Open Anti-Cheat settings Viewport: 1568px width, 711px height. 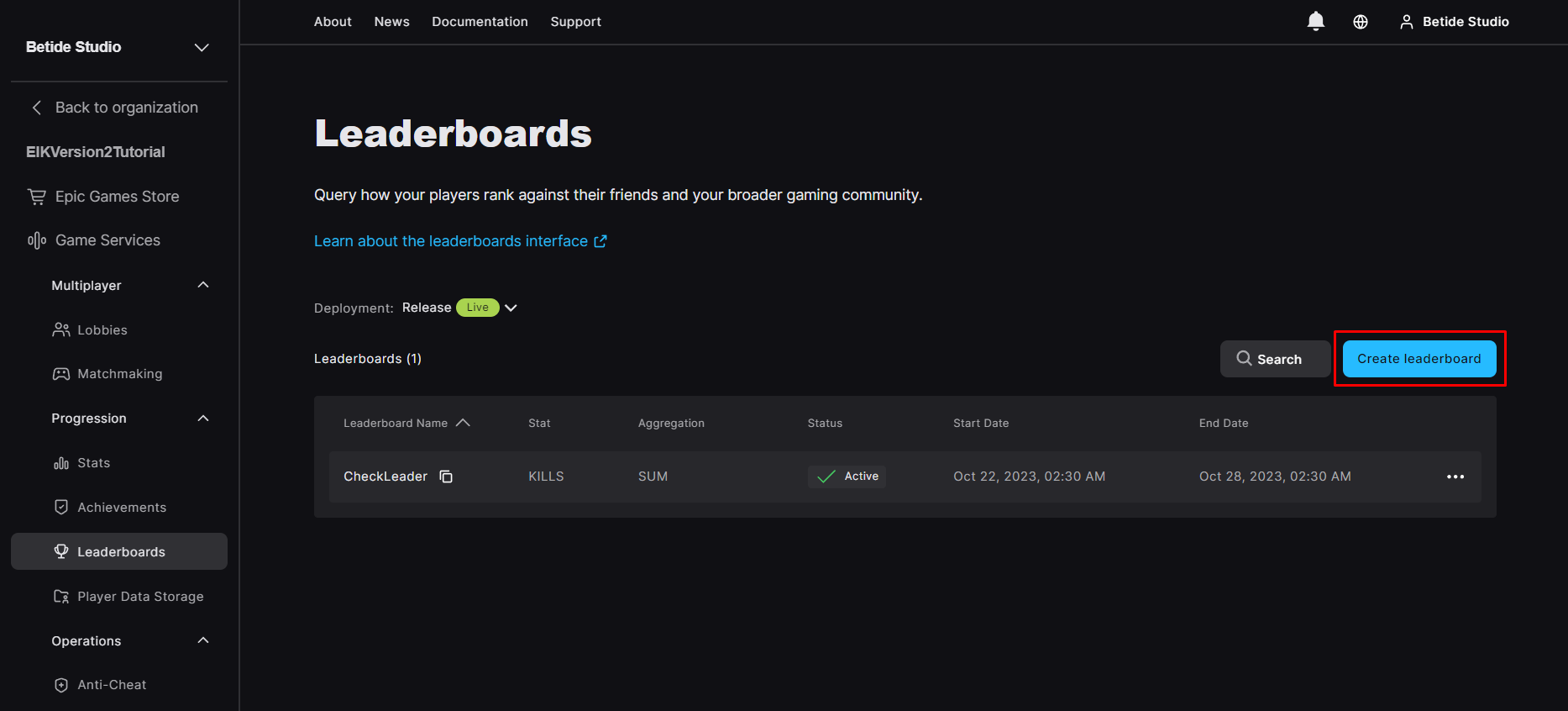point(111,685)
